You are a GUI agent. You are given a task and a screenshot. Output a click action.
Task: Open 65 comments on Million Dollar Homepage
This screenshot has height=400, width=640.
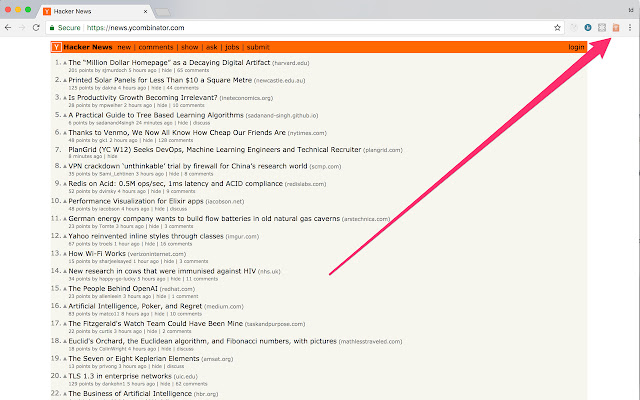[193, 71]
